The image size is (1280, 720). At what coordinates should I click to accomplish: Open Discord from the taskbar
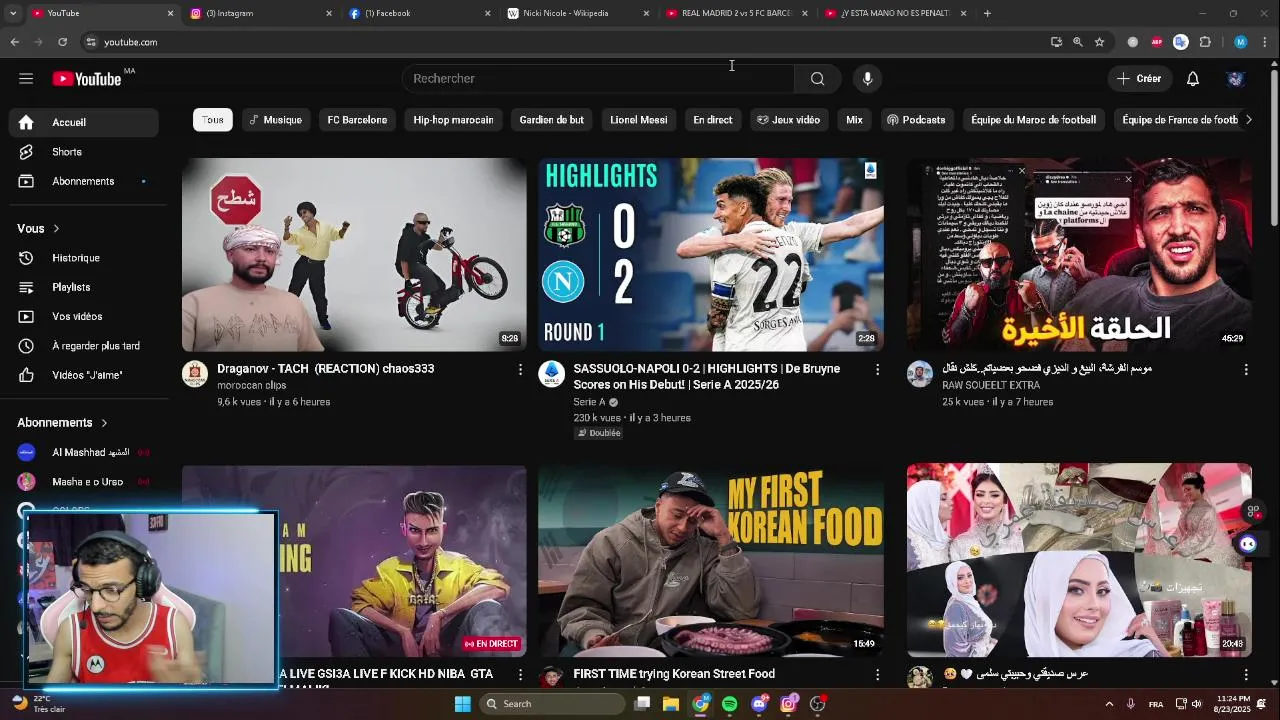click(759, 704)
